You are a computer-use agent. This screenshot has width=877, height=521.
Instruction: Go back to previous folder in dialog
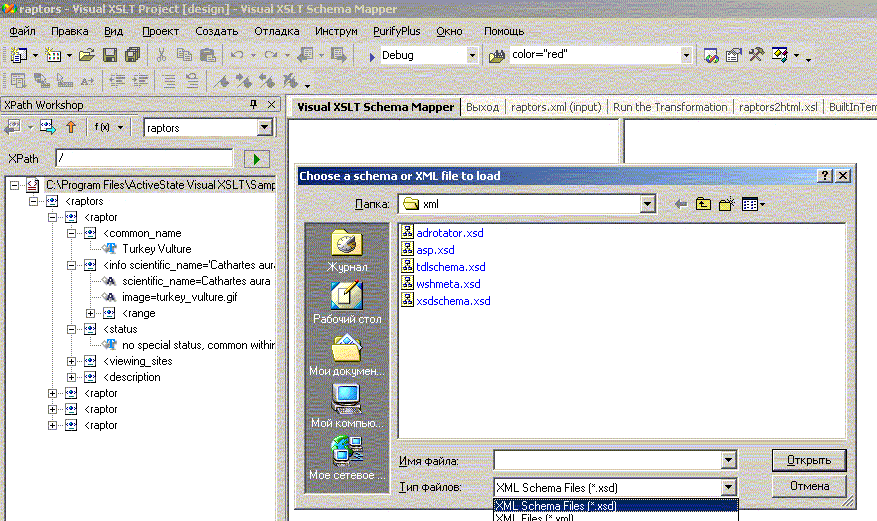(x=680, y=205)
